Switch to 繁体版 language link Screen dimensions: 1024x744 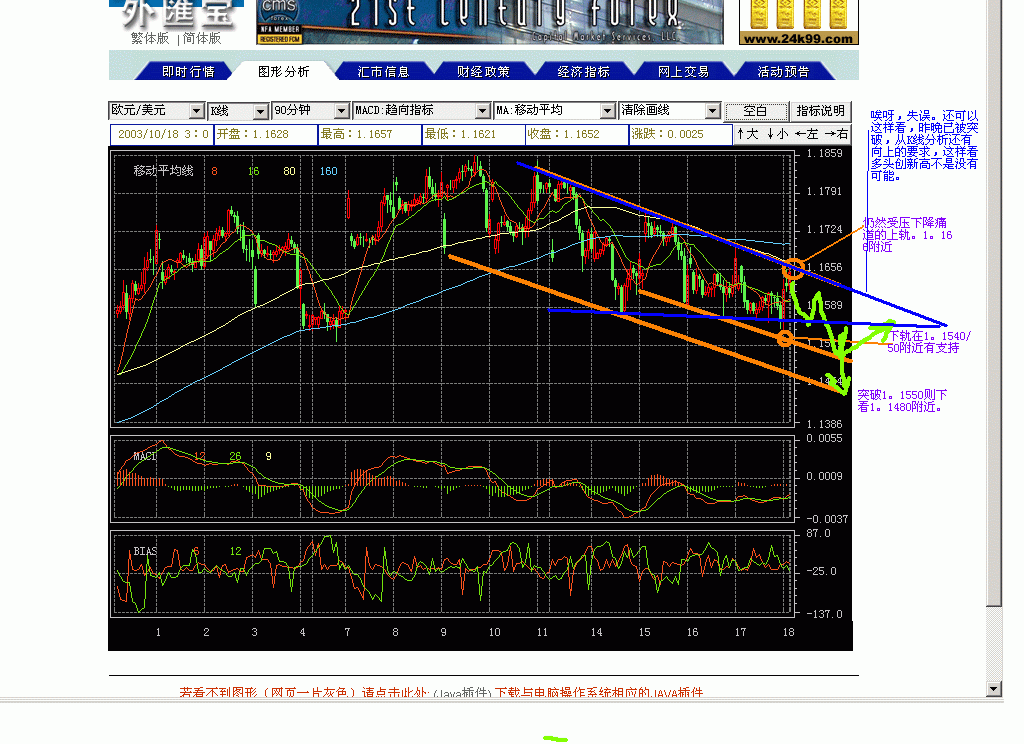click(x=150, y=39)
